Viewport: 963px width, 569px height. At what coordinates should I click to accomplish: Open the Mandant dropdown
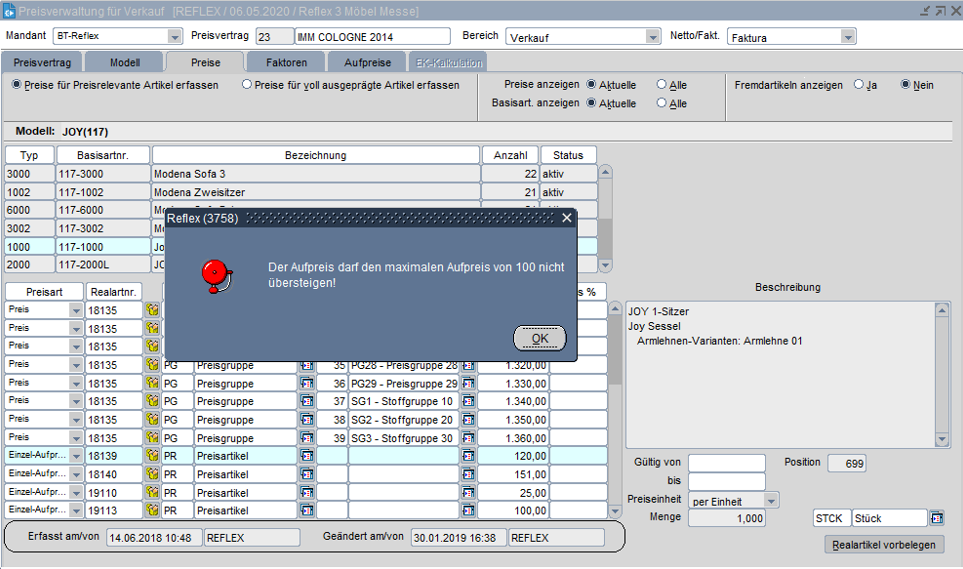pos(176,37)
